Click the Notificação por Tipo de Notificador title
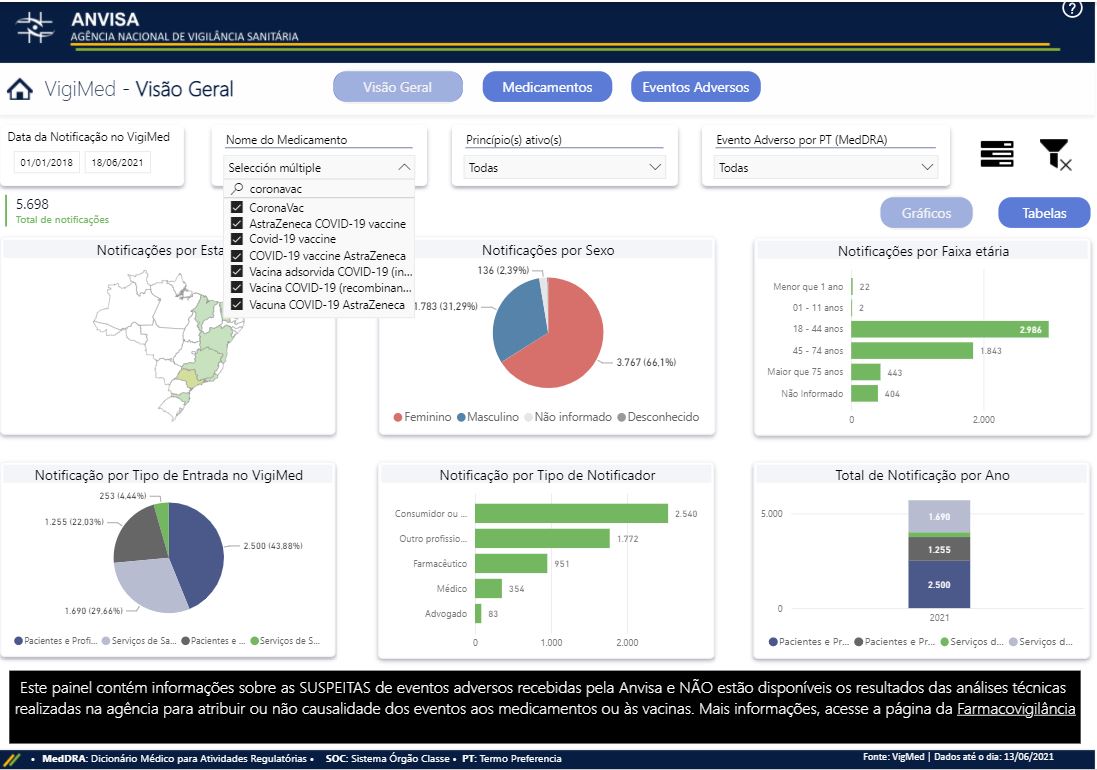This screenshot has width=1097, height=770. (x=547, y=476)
